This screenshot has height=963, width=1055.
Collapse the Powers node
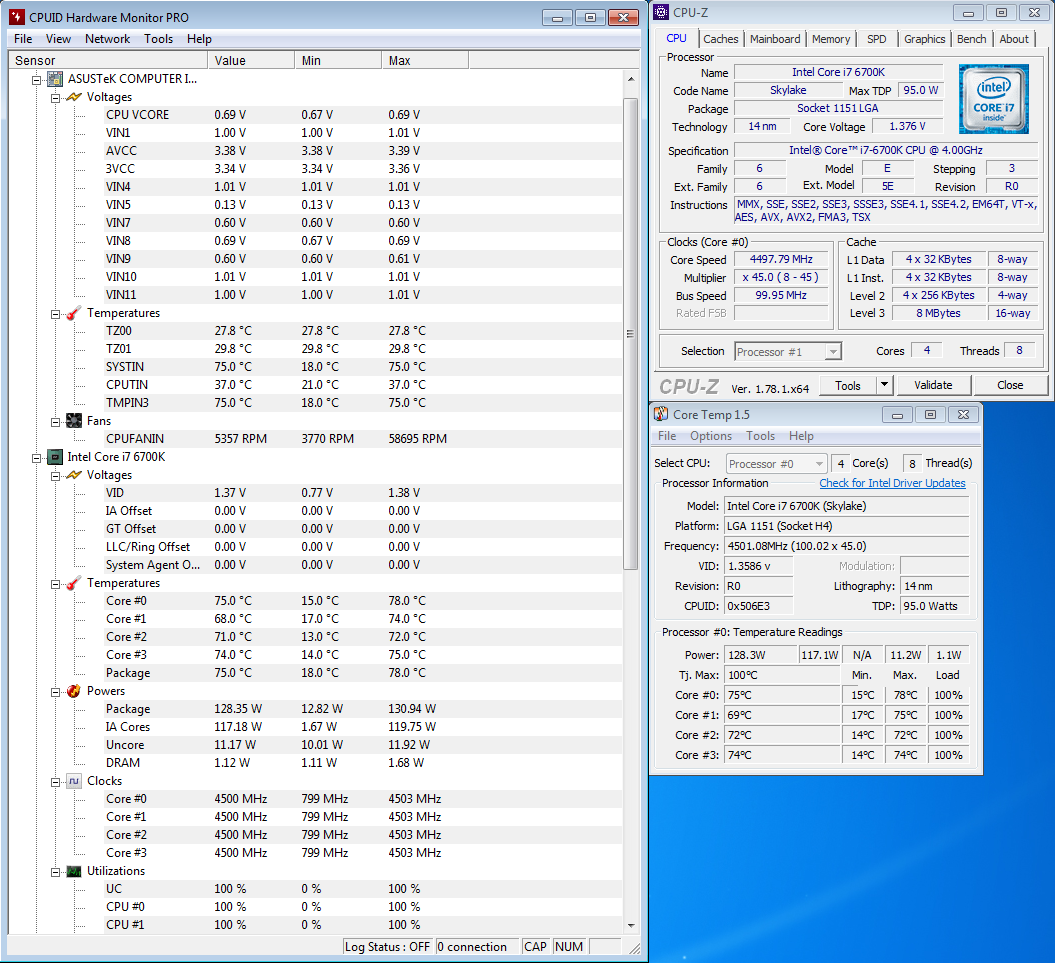(x=55, y=692)
